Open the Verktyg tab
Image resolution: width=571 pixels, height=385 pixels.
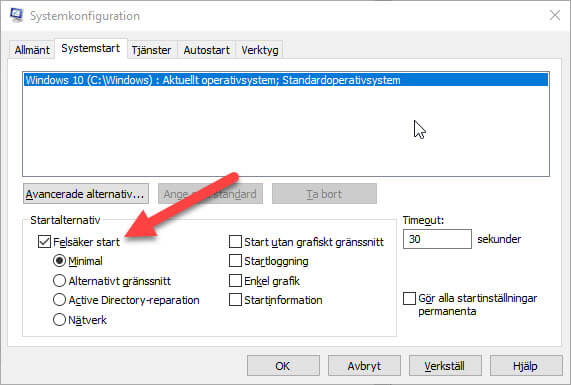pos(260,50)
